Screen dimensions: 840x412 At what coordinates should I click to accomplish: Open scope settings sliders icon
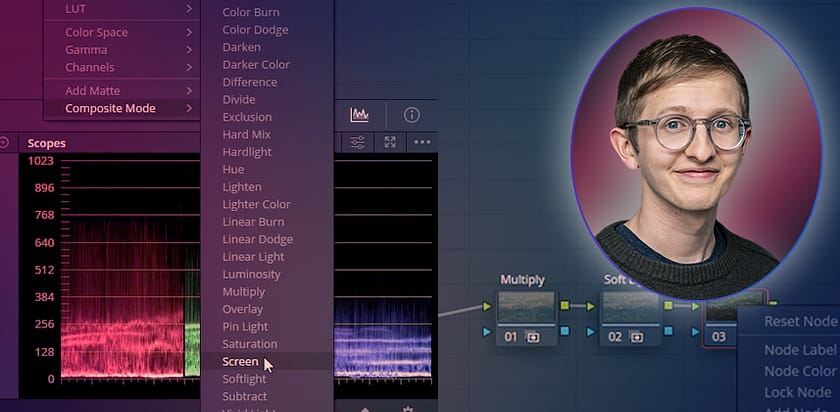pyautogui.click(x=357, y=143)
